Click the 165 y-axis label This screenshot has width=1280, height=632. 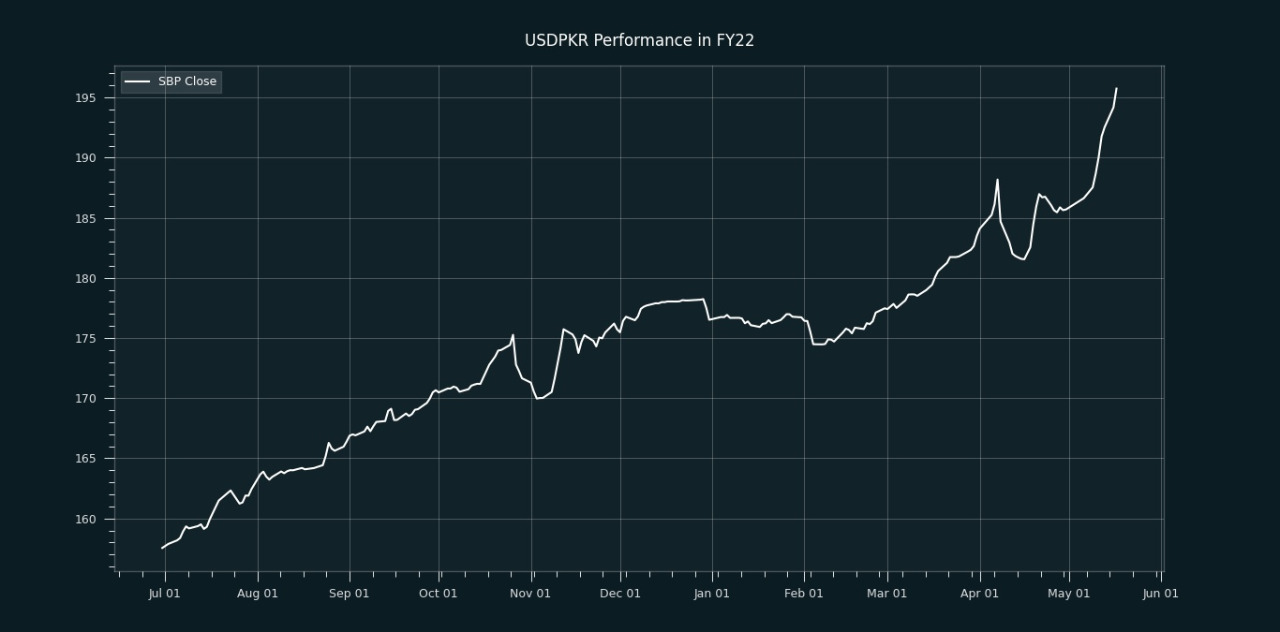click(86, 459)
